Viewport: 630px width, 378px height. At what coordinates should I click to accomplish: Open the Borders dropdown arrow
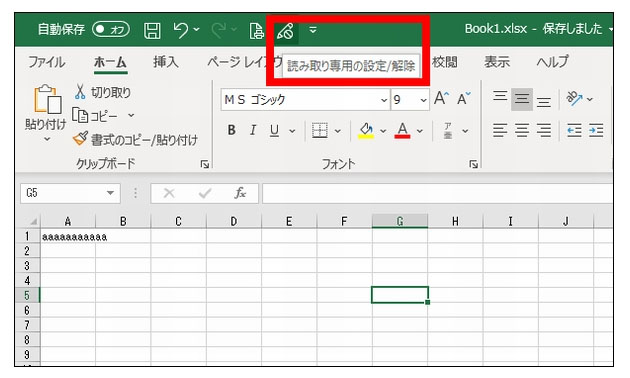[338, 131]
